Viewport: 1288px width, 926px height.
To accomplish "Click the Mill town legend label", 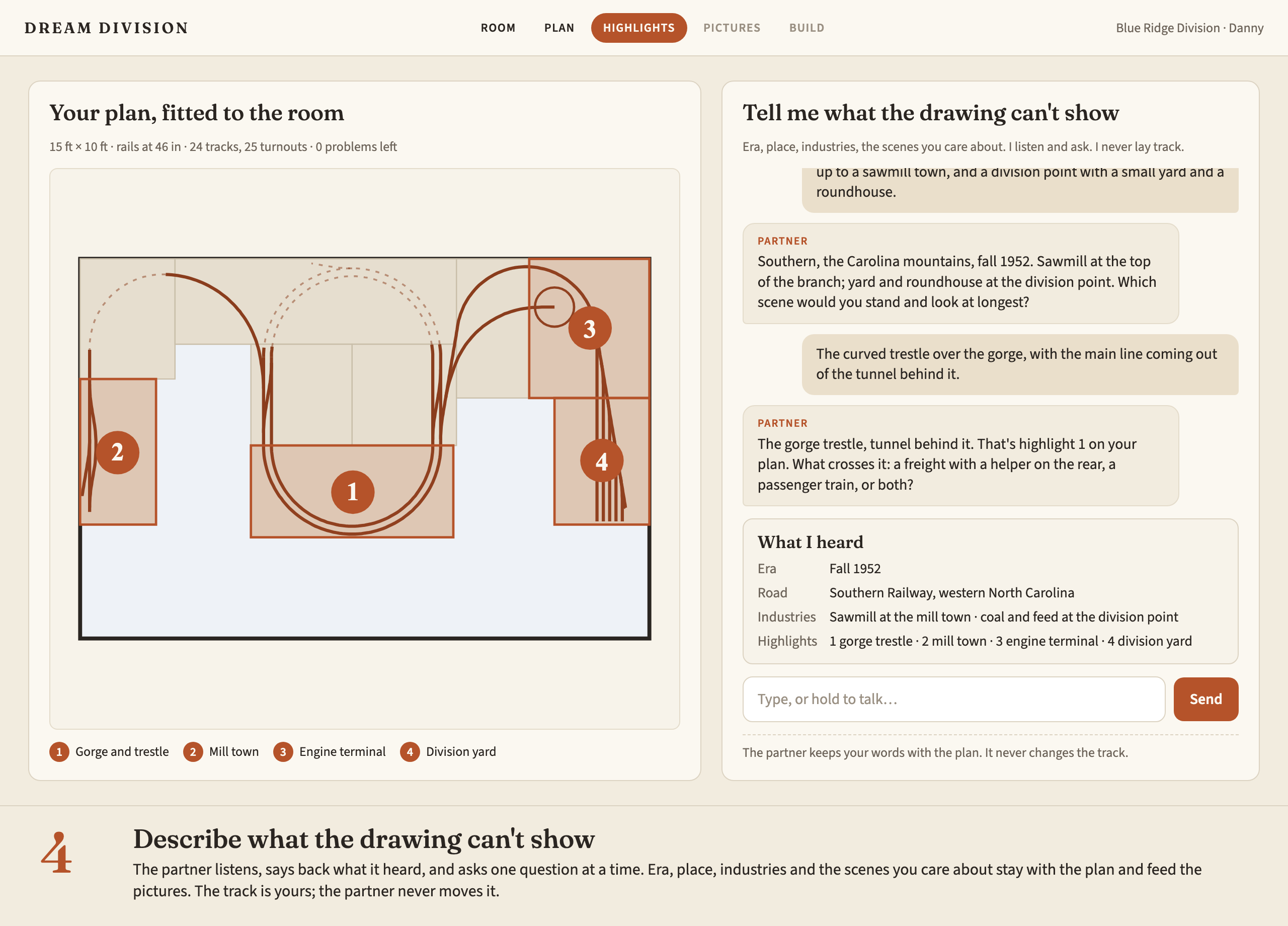I will [x=234, y=751].
